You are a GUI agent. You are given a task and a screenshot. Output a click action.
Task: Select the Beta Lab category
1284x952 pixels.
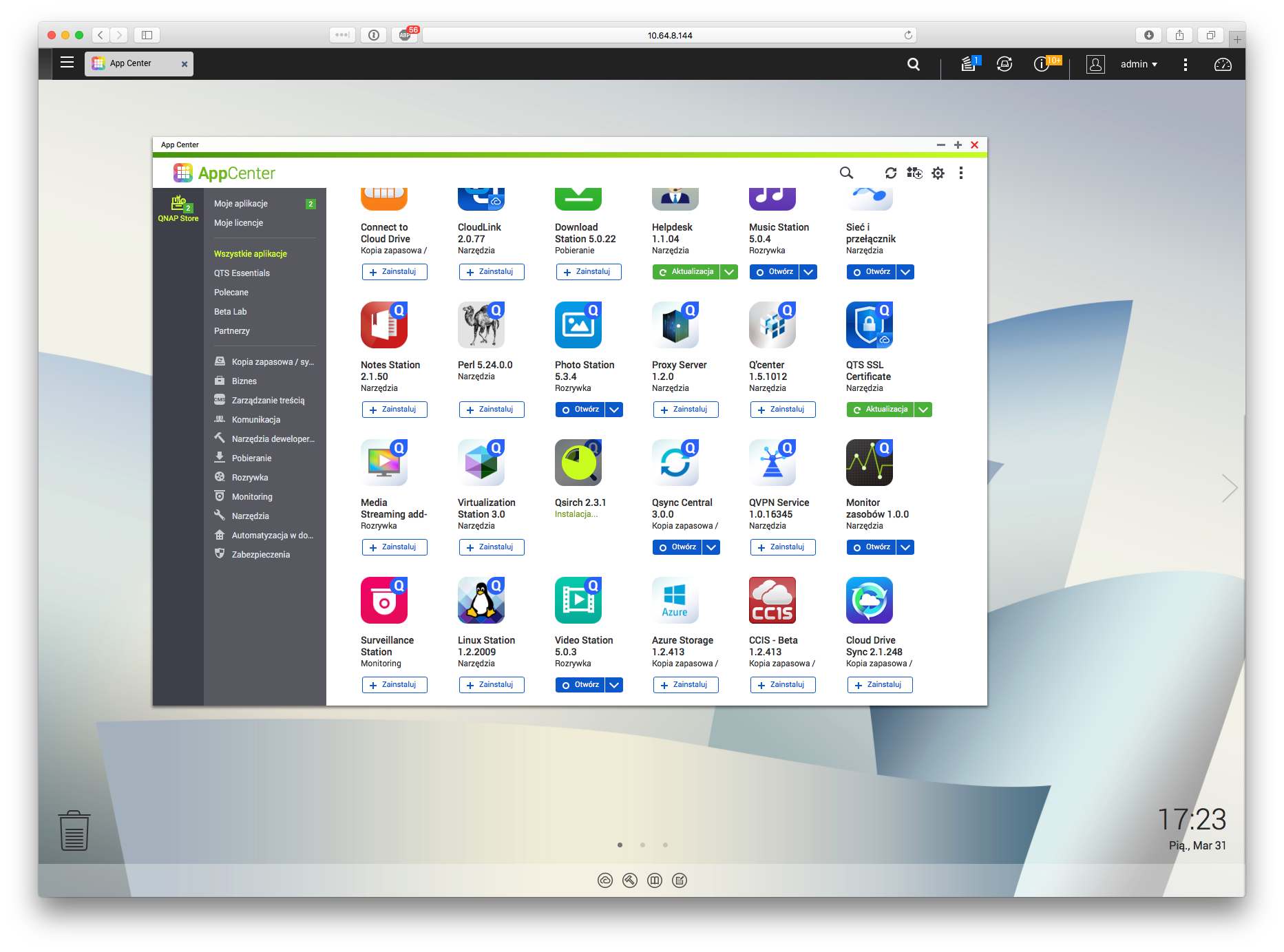[x=230, y=312]
